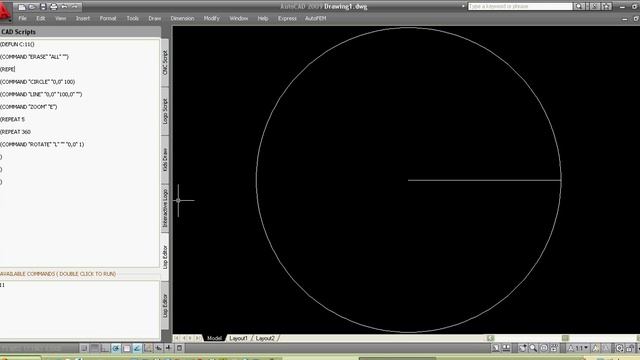Switch to the Layout1 tab
640x360 pixels.
tap(238, 338)
